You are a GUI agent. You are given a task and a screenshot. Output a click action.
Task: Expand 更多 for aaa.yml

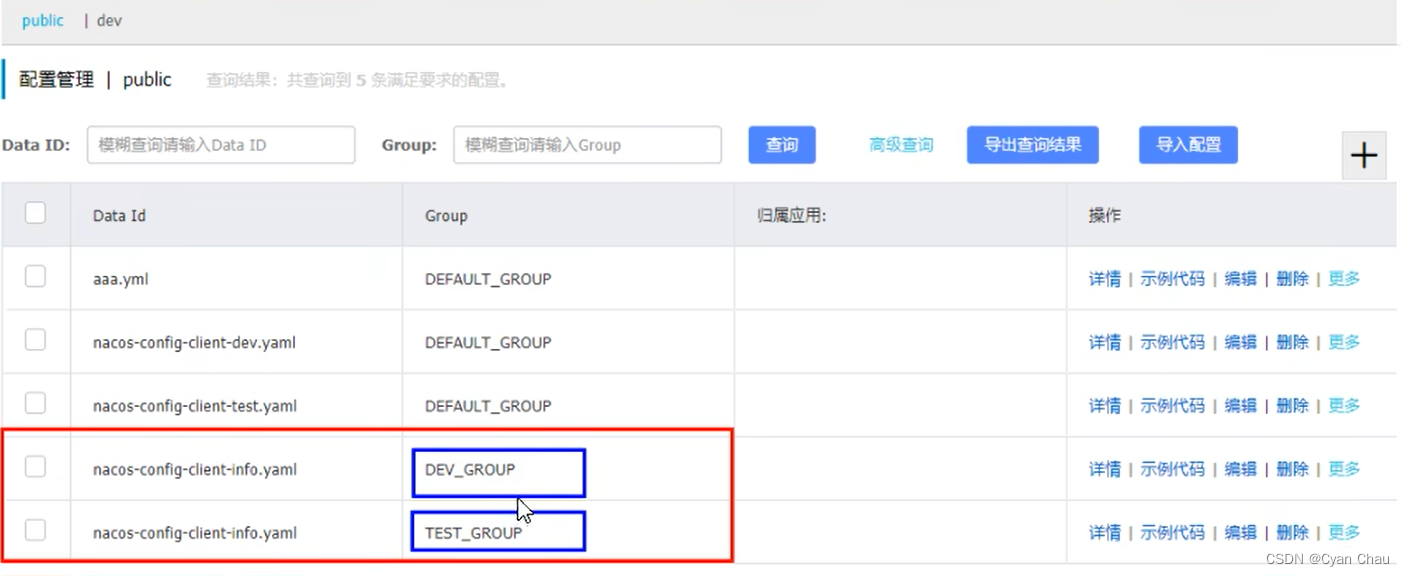tap(1344, 279)
